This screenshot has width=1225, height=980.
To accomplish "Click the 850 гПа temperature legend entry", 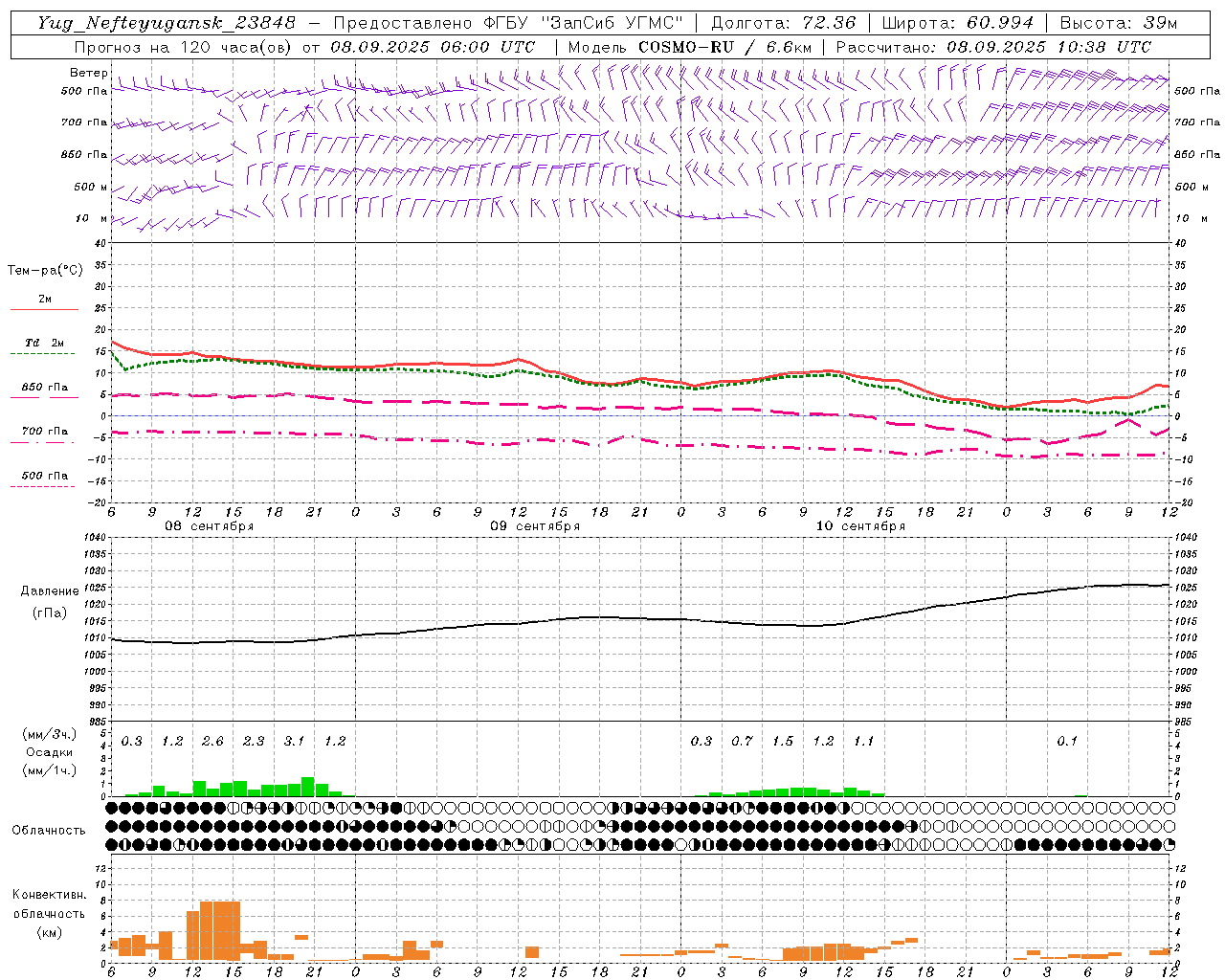I will coord(44,388).
